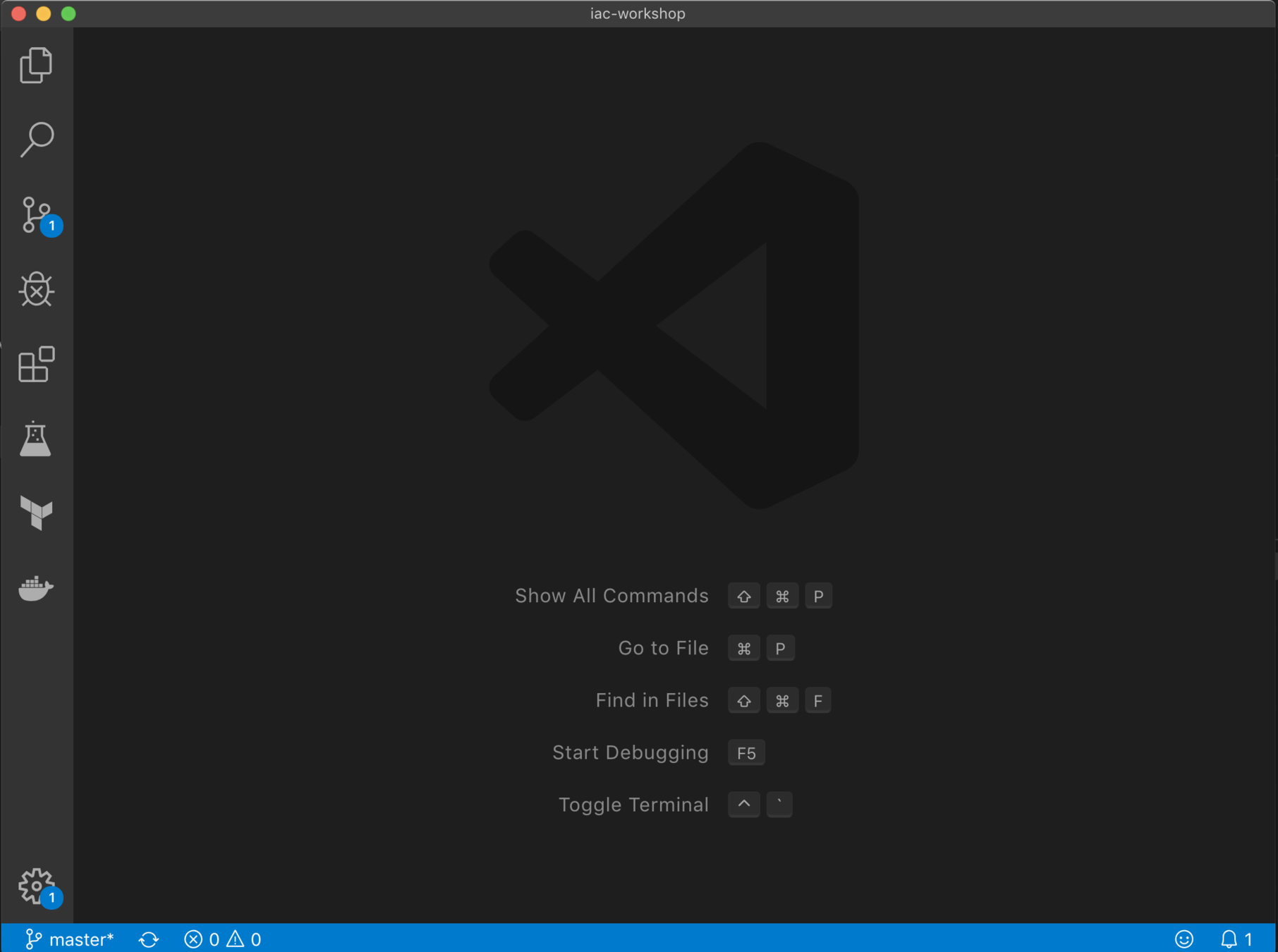Open the Search view
The image size is (1278, 952).
(x=37, y=140)
